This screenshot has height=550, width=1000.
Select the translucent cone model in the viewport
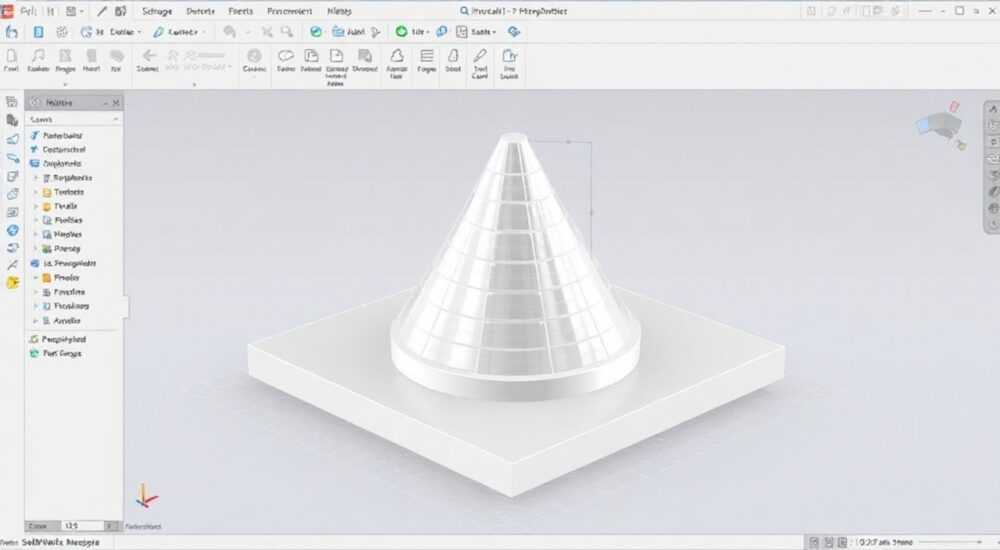pos(515,268)
